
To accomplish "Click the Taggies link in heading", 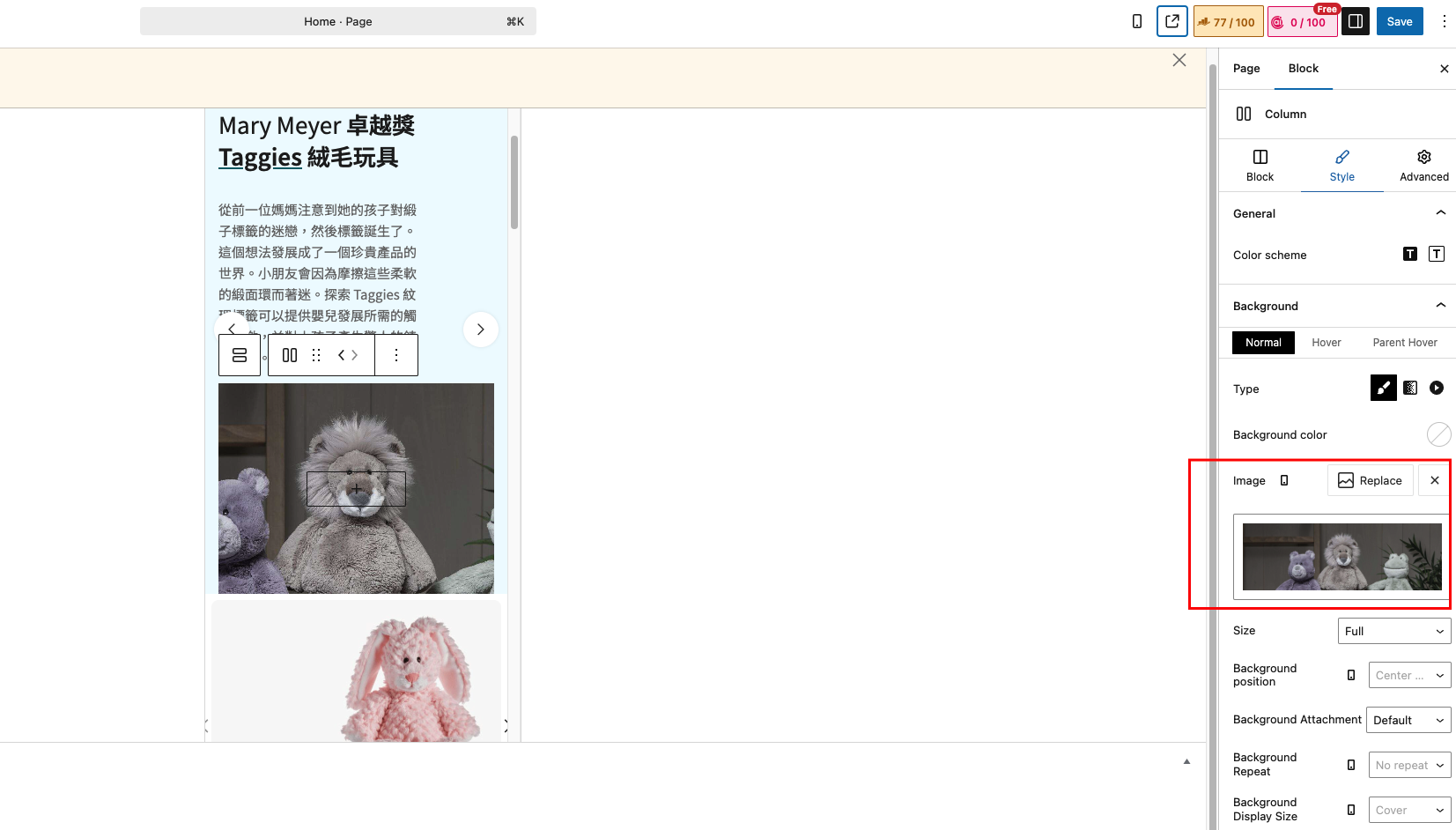I will (260, 158).
